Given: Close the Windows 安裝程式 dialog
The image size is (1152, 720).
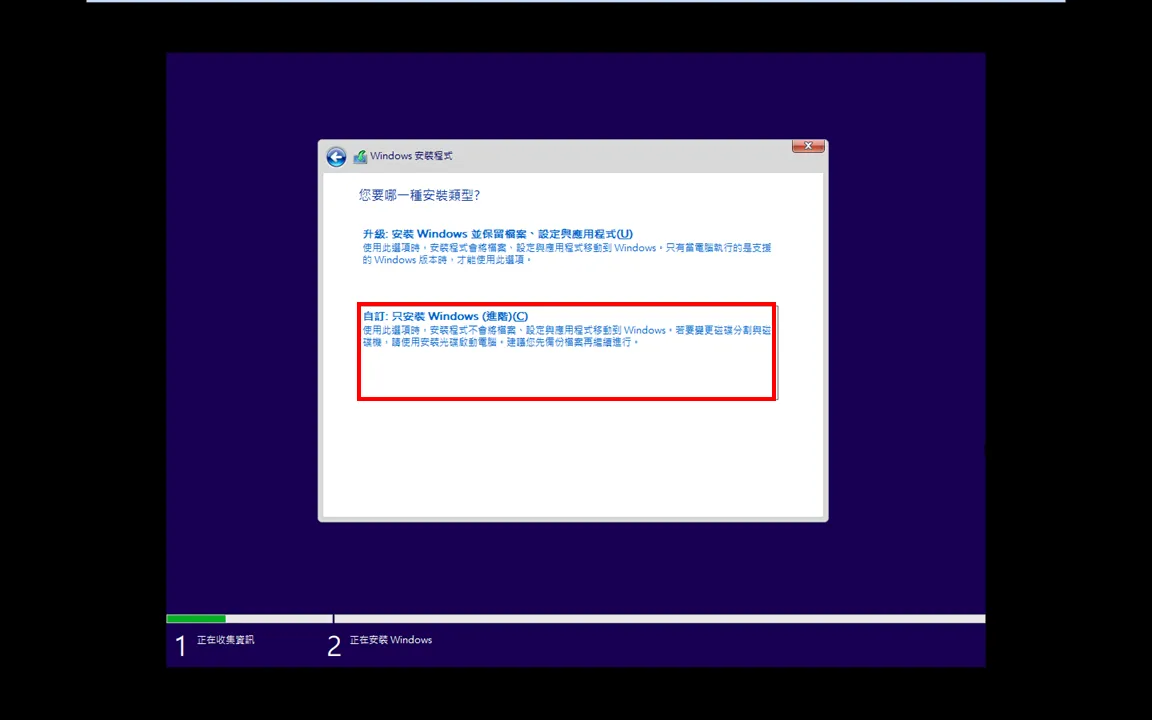Looking at the screenshot, I should click(808, 145).
